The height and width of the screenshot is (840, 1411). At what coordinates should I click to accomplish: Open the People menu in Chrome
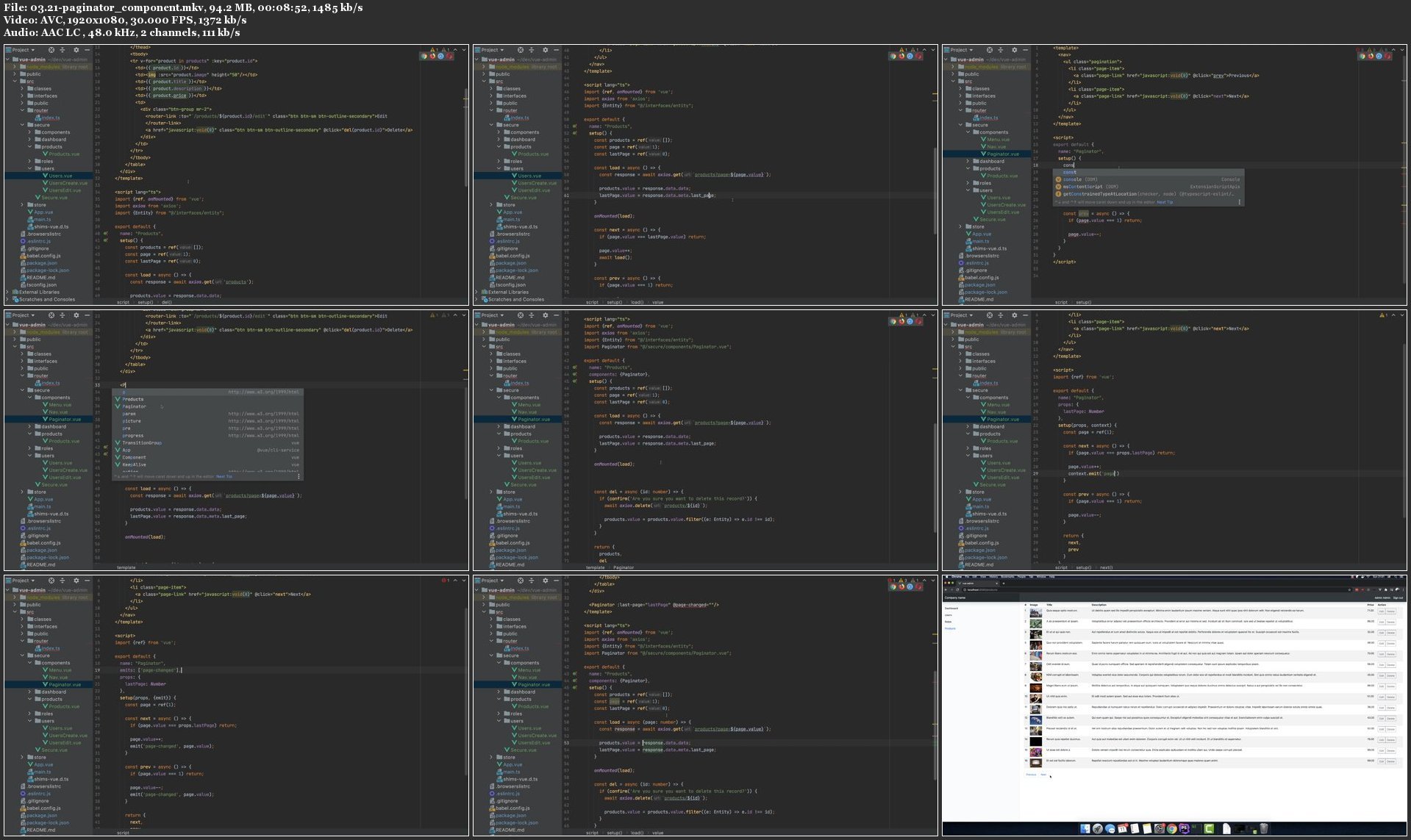click(x=1021, y=577)
